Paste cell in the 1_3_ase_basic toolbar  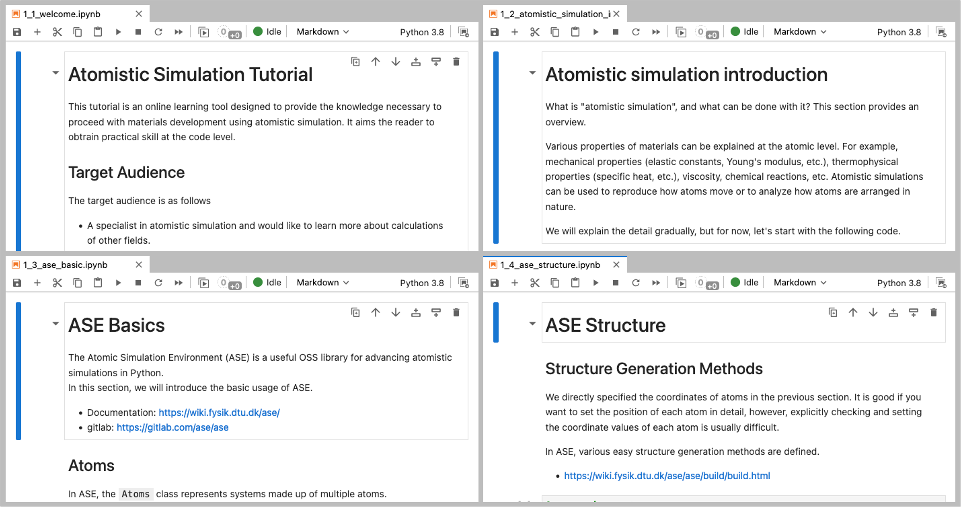98,283
